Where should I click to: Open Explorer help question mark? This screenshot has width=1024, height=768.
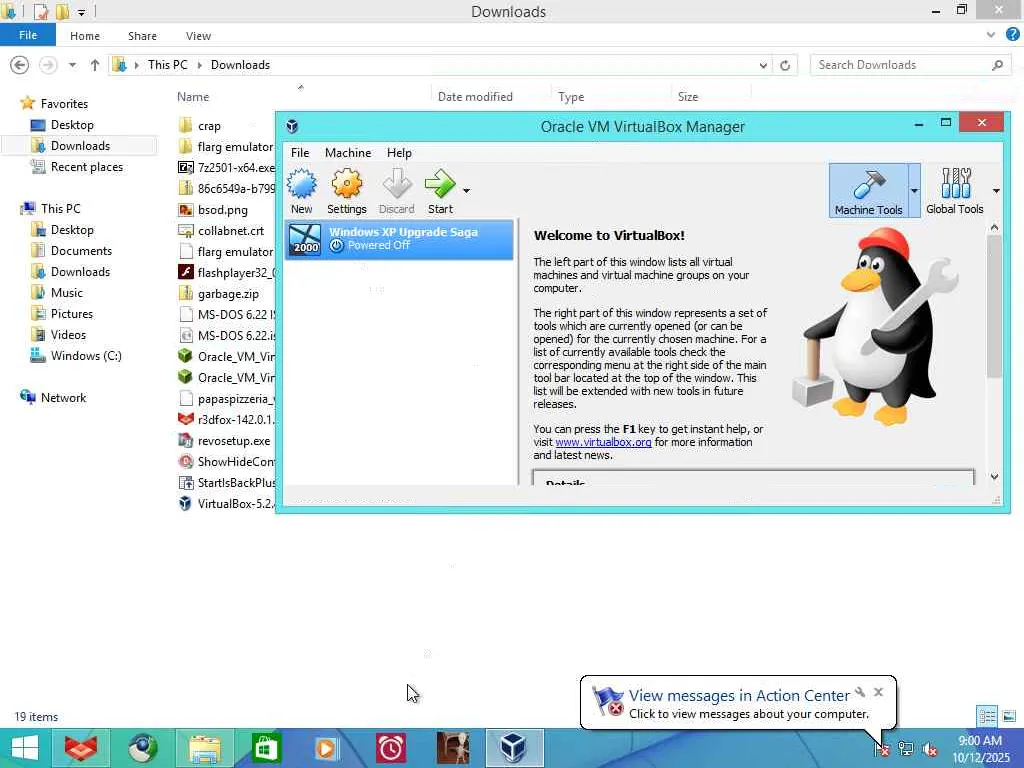pyautogui.click(x=1013, y=35)
